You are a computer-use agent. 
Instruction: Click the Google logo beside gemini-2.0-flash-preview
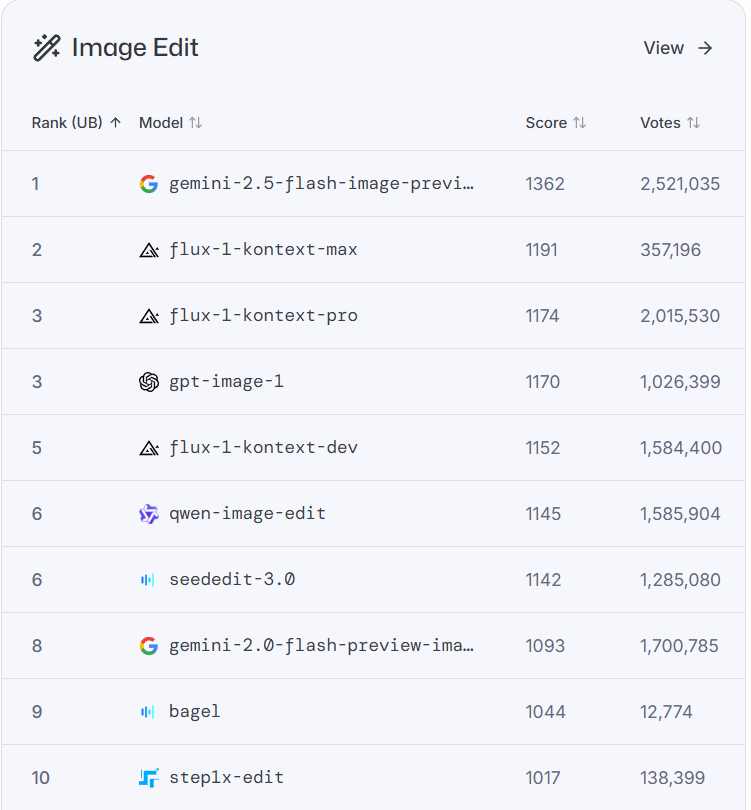coord(149,646)
